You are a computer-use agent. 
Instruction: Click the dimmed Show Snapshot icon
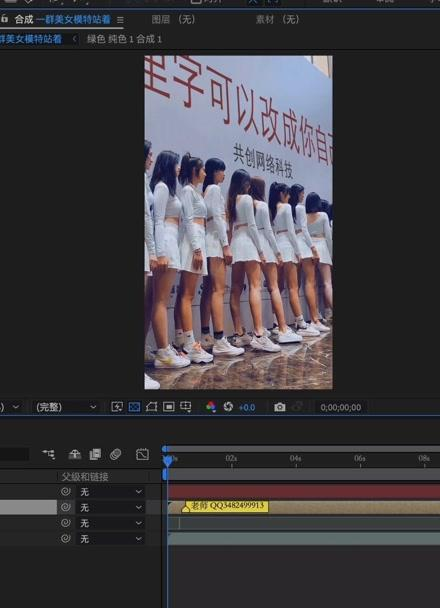point(297,407)
